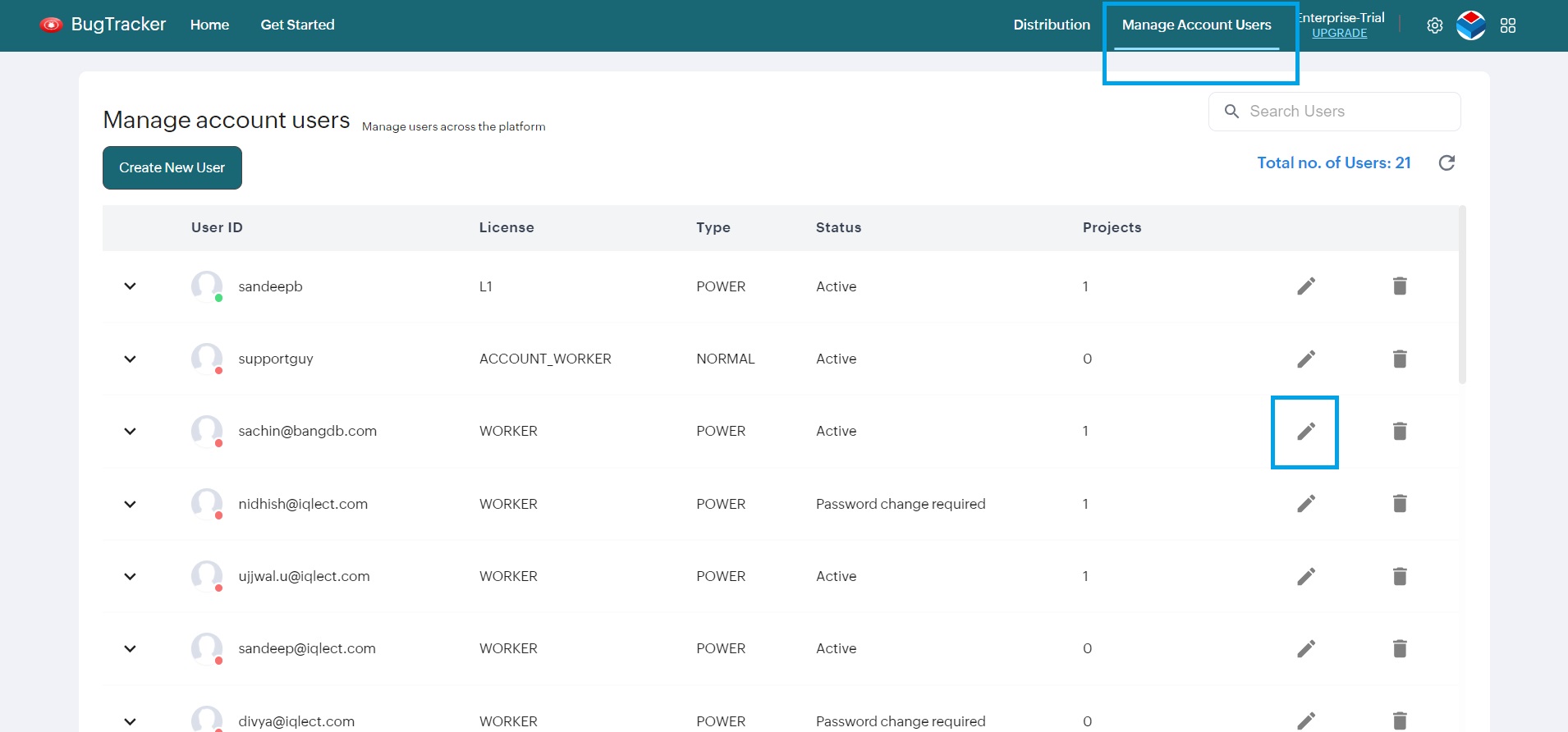Image resolution: width=1568 pixels, height=732 pixels.
Task: Go to the Home tab
Action: tap(209, 25)
